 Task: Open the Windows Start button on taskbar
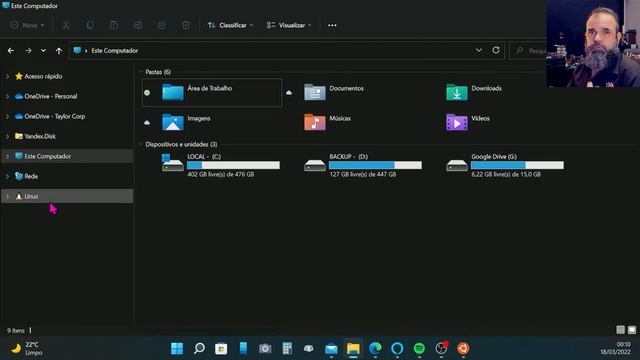[x=177, y=349]
